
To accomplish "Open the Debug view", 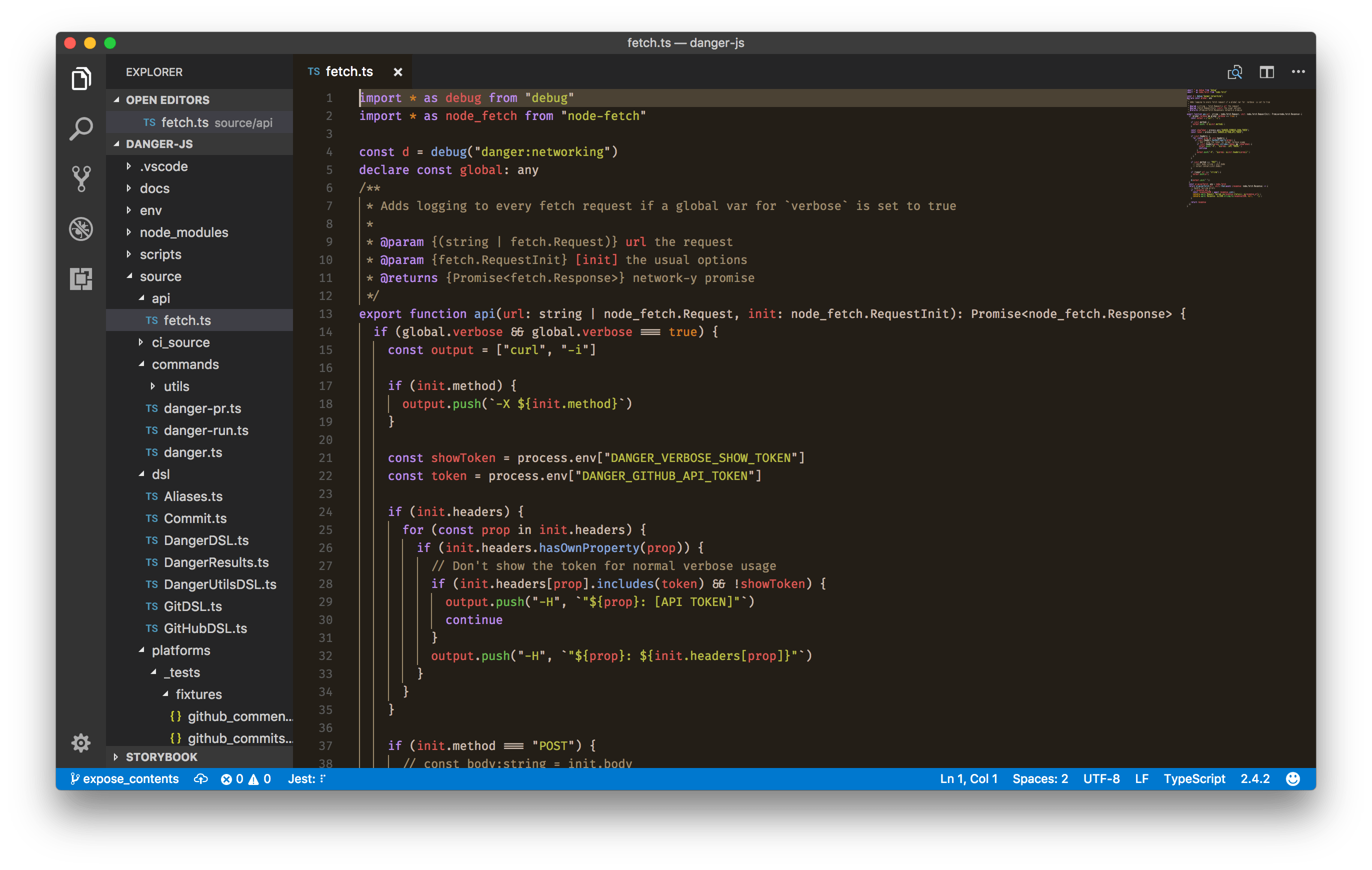I will coord(81,228).
